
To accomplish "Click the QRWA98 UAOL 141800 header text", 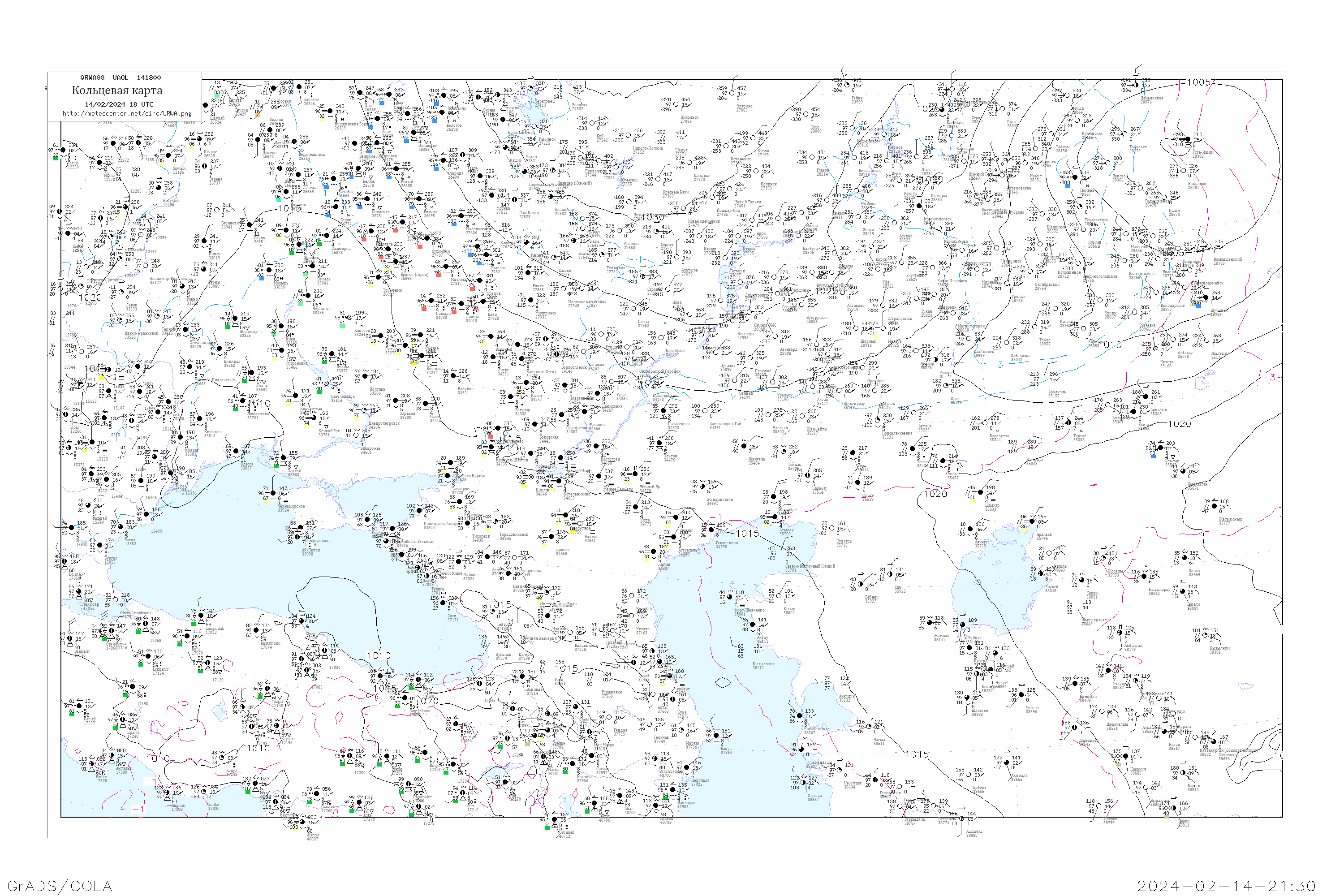I will point(121,78).
